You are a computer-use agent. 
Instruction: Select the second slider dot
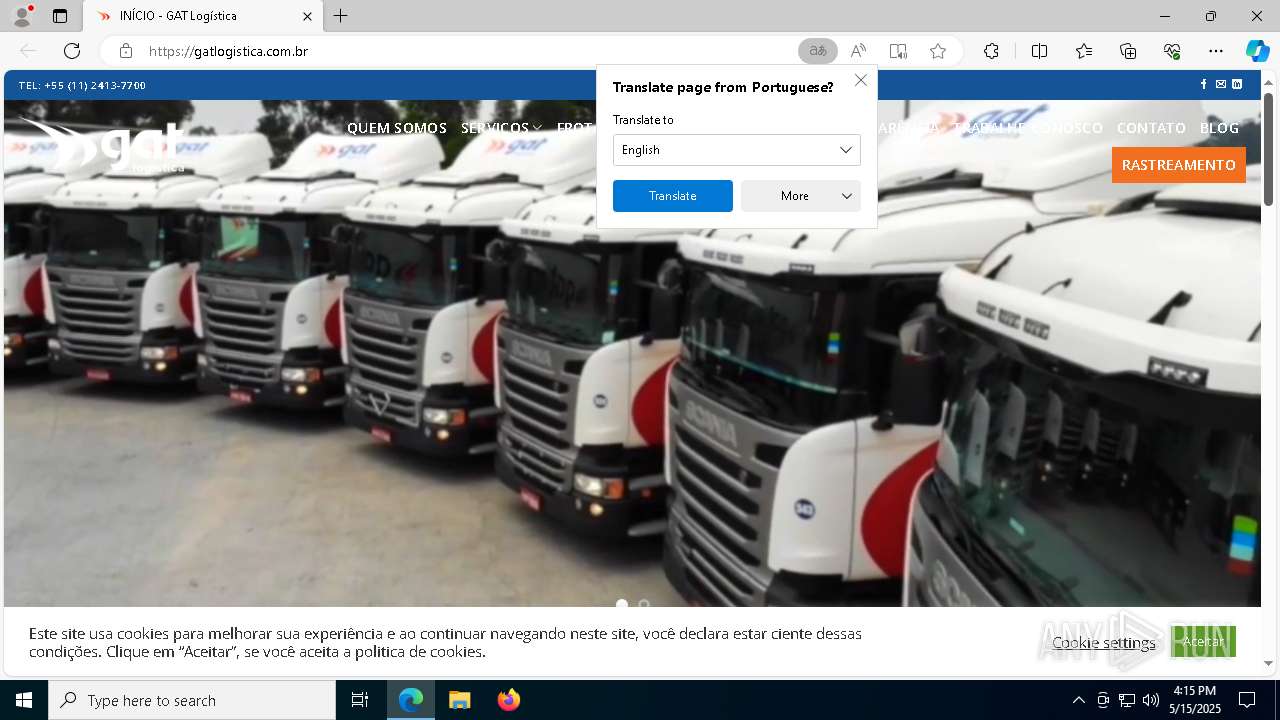(644, 604)
